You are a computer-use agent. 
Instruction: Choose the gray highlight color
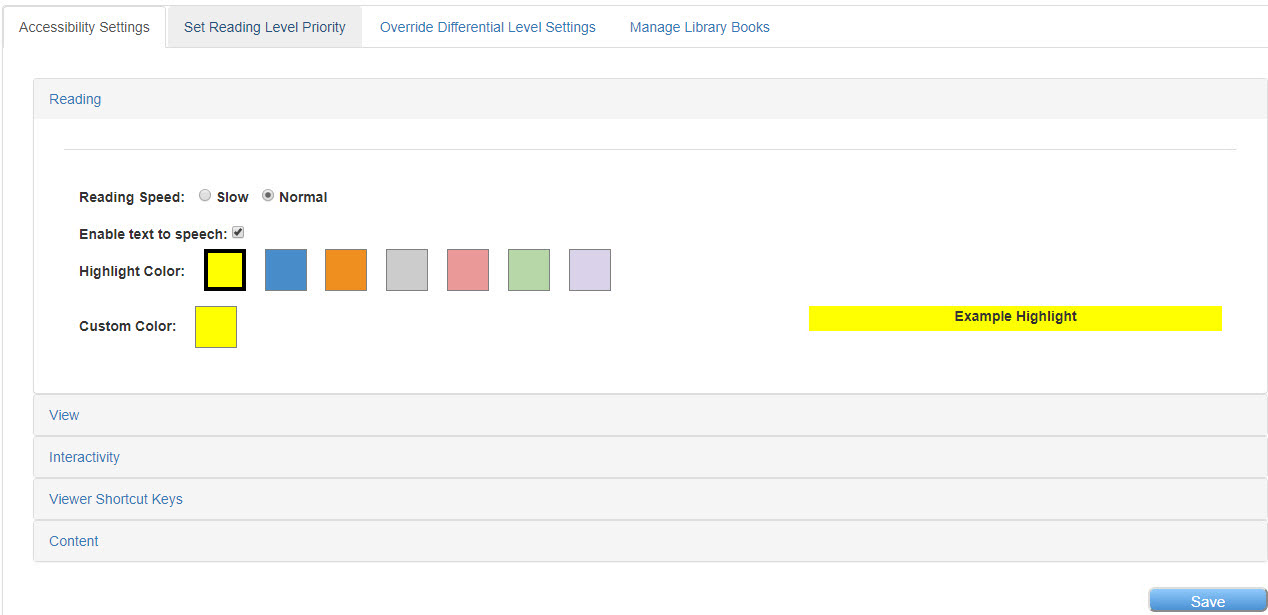click(x=407, y=270)
